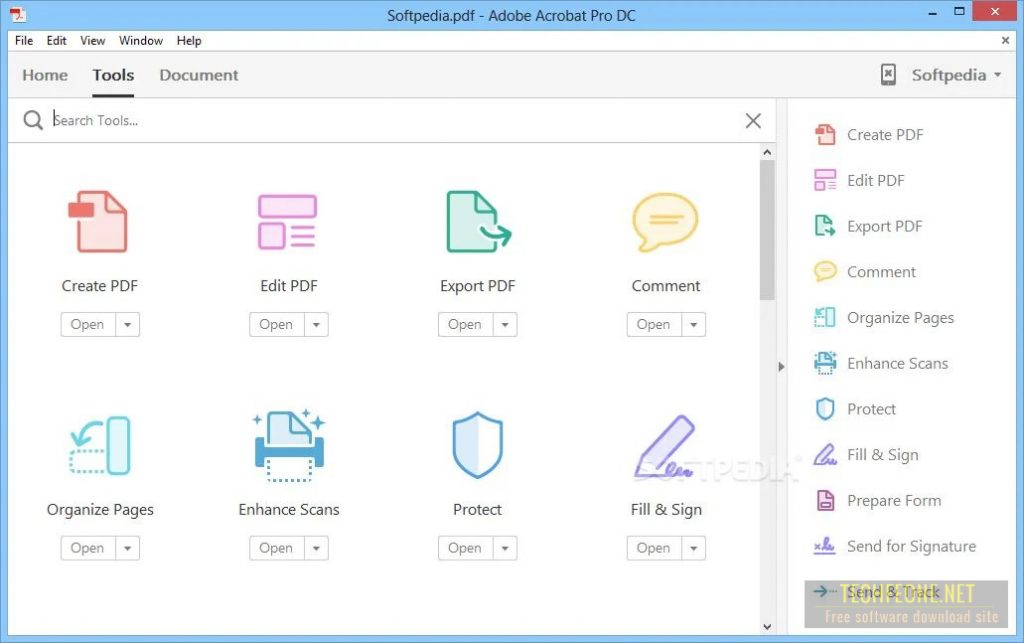1024x643 pixels.
Task: Open dropdown arrow next to Organize Pages Open
Action: (x=127, y=548)
